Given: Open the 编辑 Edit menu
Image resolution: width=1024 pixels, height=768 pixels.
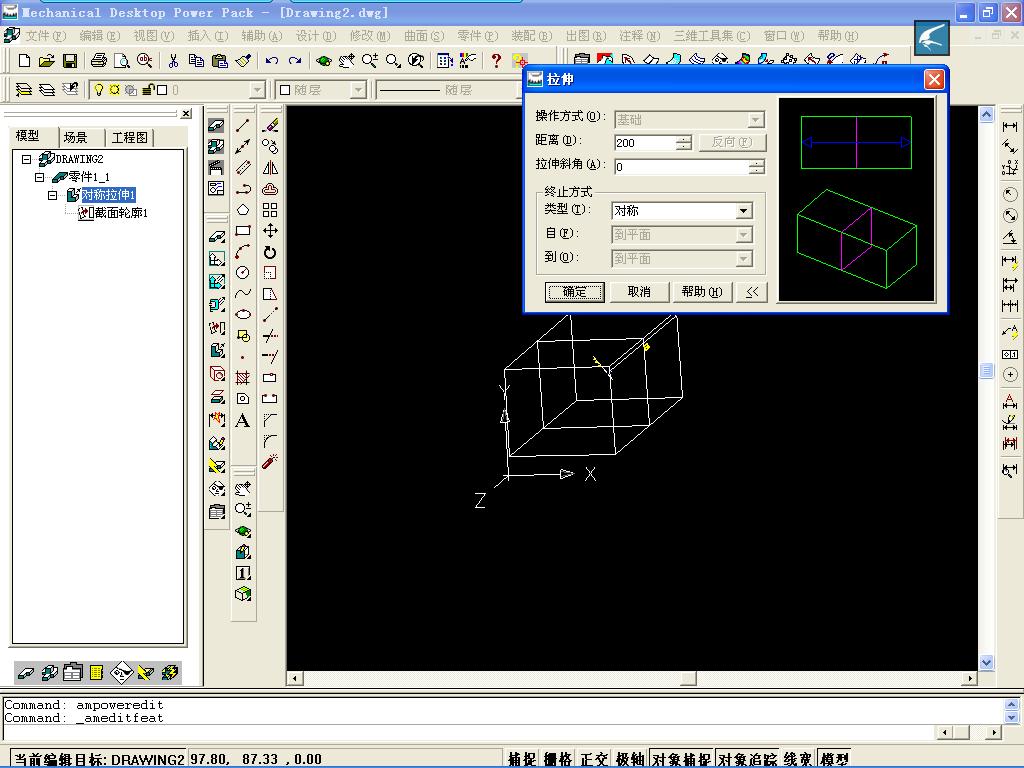Looking at the screenshot, I should 100,35.
